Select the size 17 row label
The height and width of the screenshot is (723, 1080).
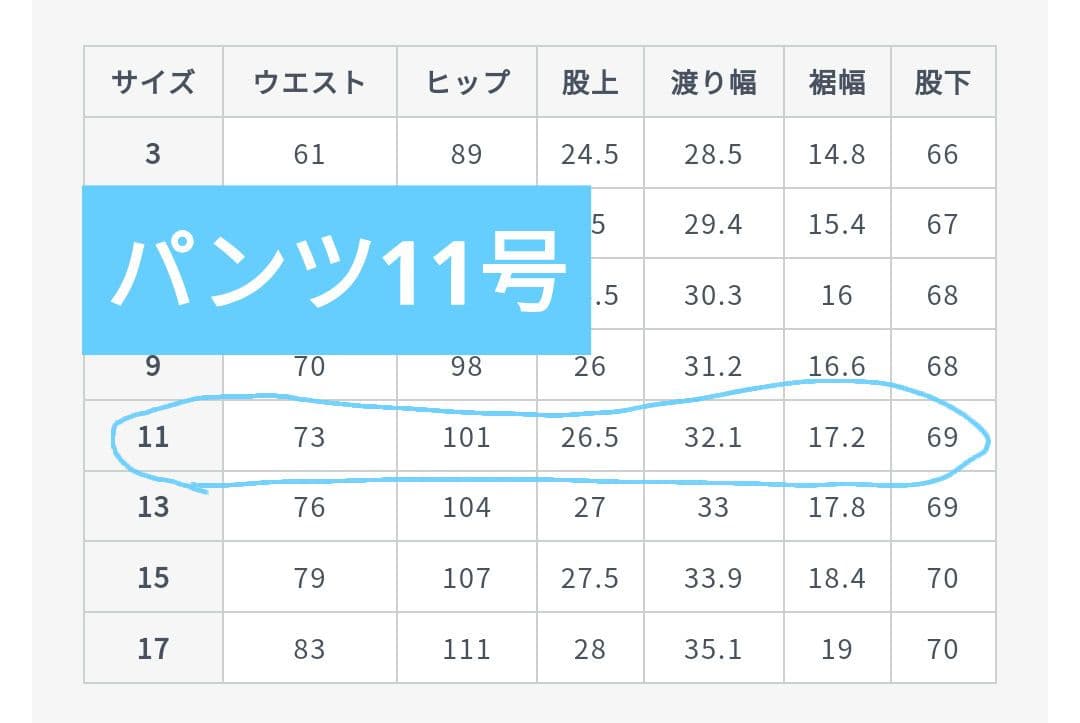tap(153, 649)
